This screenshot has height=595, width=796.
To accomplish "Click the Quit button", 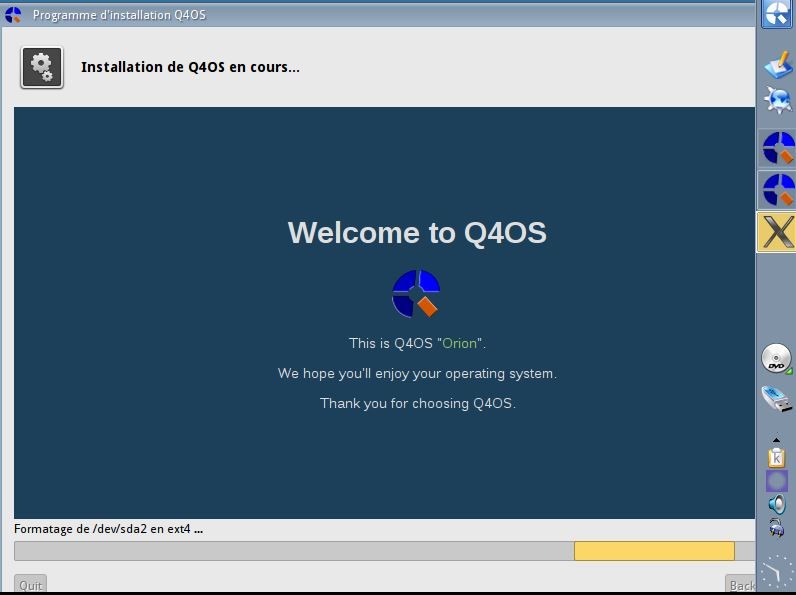I will (30, 585).
